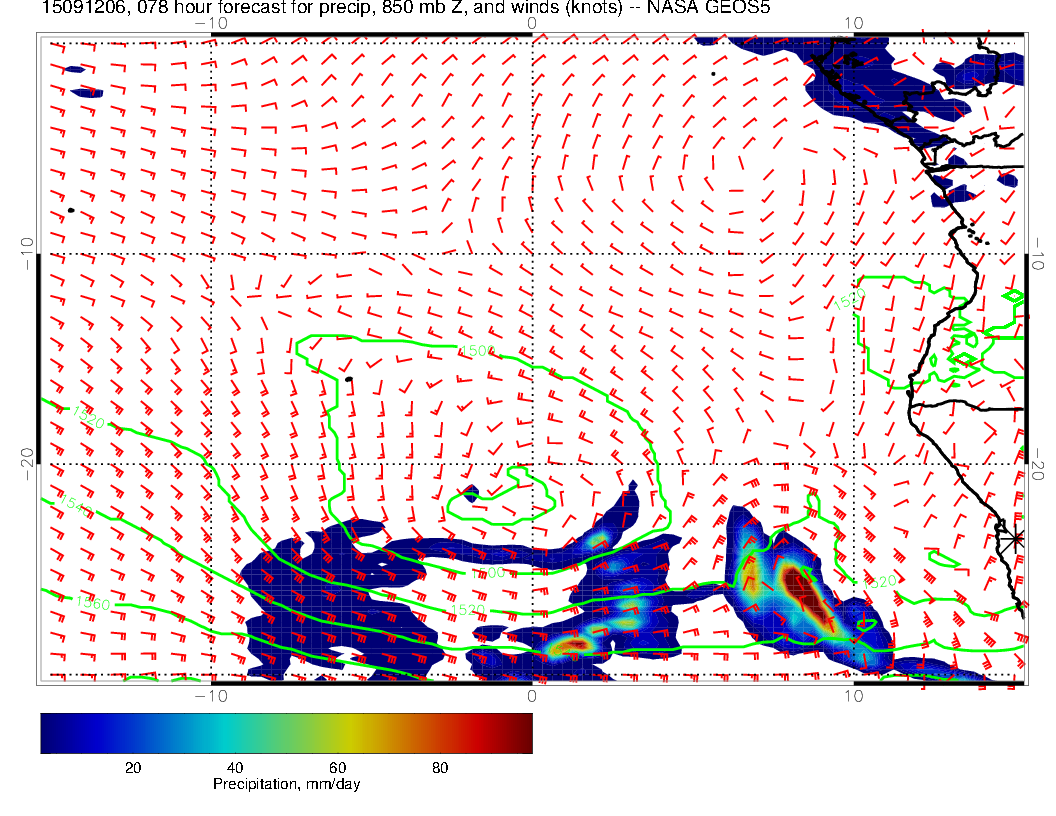Viewport: 1056px width, 816px height.
Task: Click the black star marker on the coast
Action: tap(1016, 538)
